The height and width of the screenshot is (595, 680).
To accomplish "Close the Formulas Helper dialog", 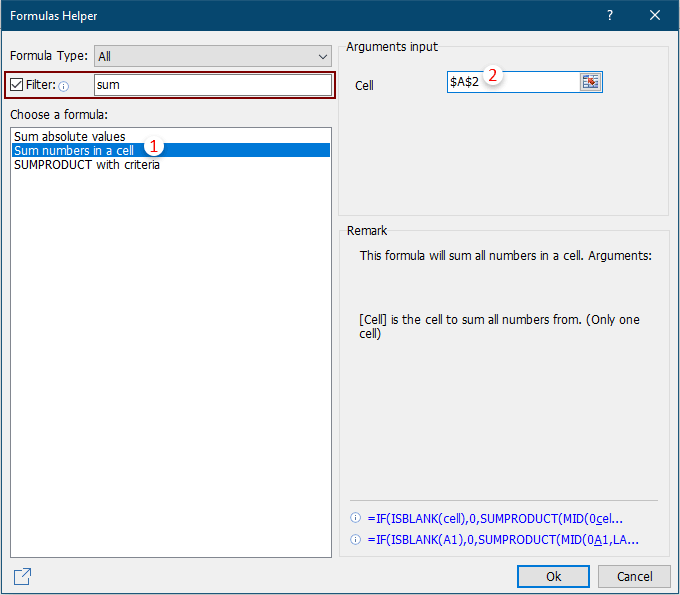I will pos(655,16).
